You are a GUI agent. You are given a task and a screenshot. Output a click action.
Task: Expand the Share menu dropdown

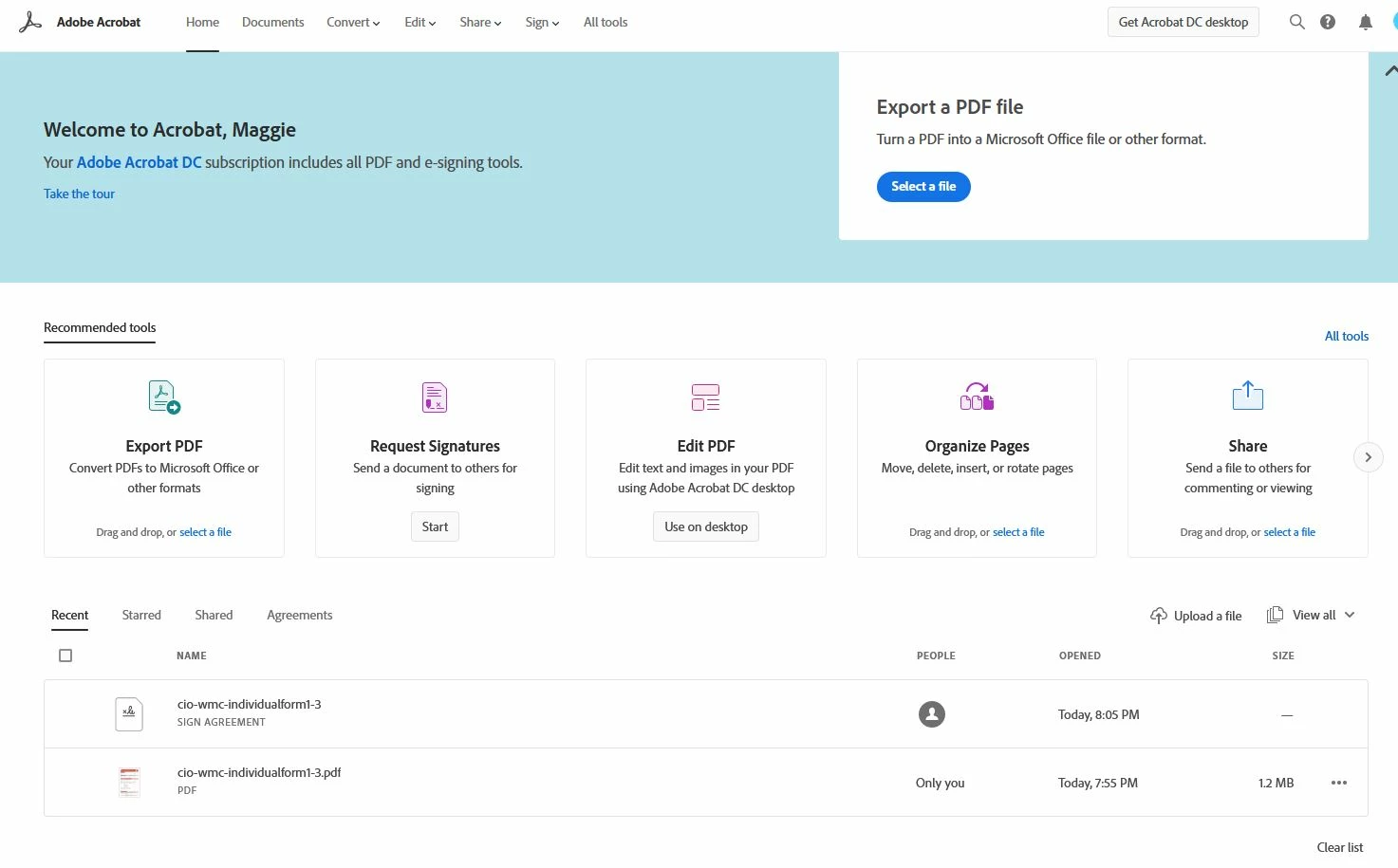[x=480, y=22]
